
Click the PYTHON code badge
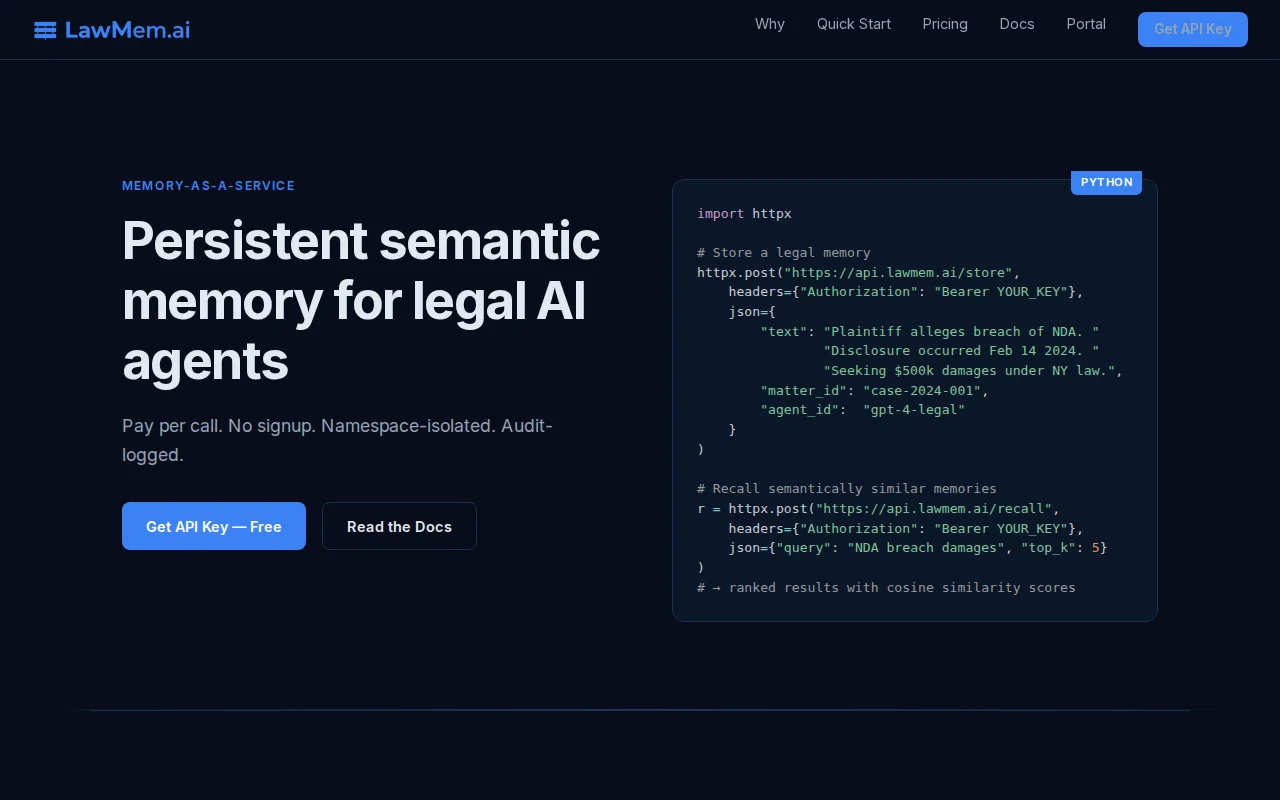1106,182
